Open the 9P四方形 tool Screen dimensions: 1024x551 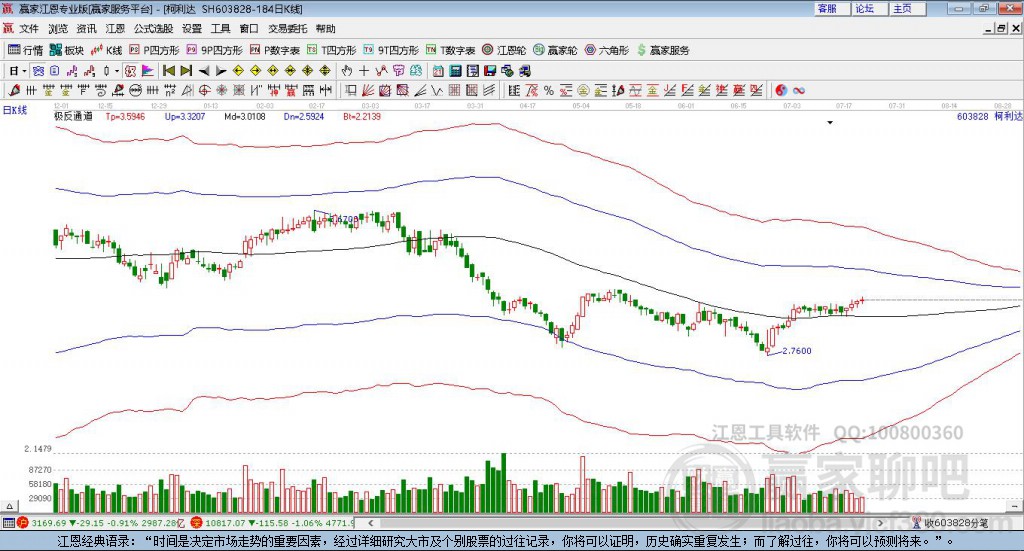[214, 50]
